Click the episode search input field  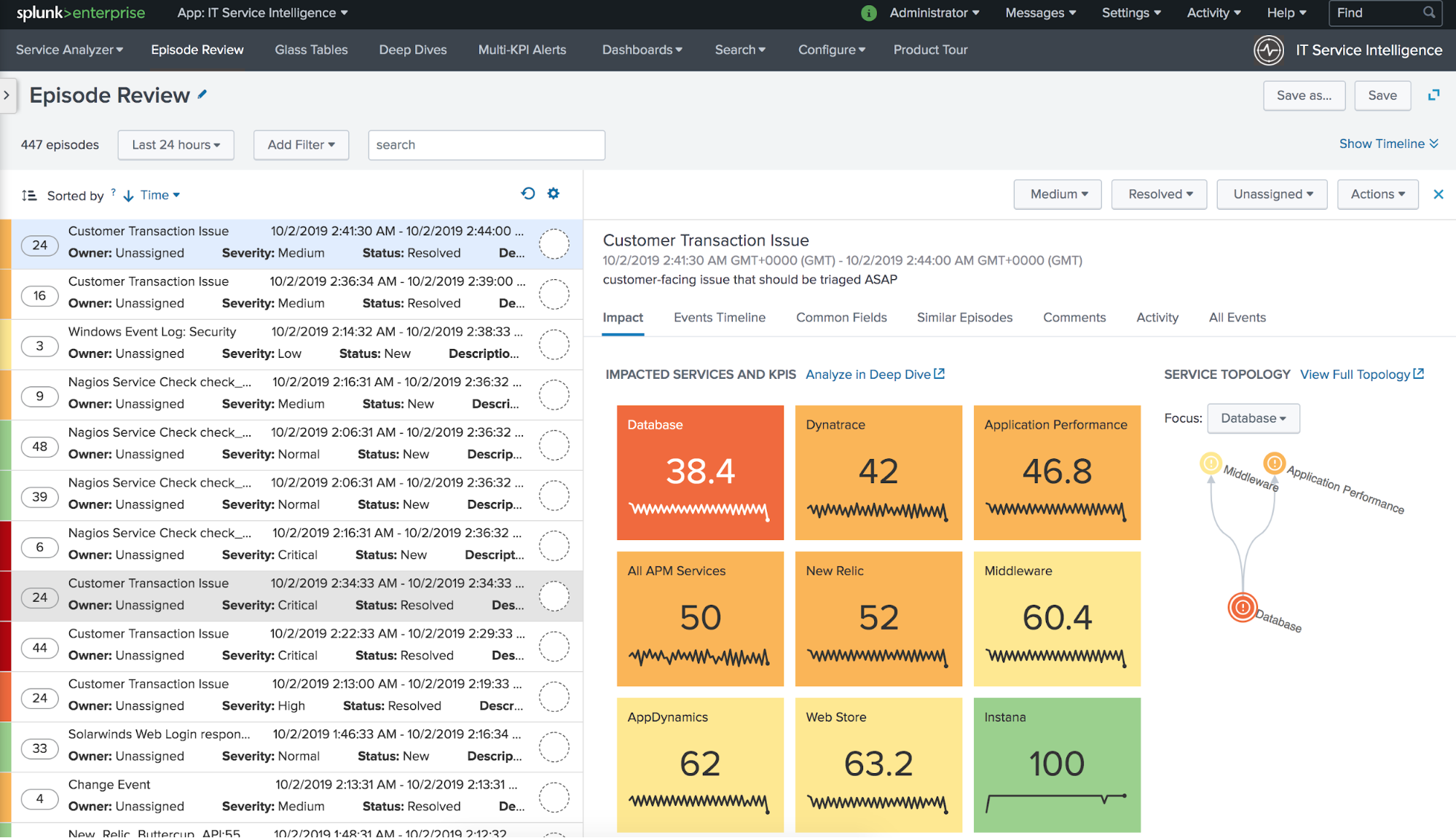pos(487,145)
